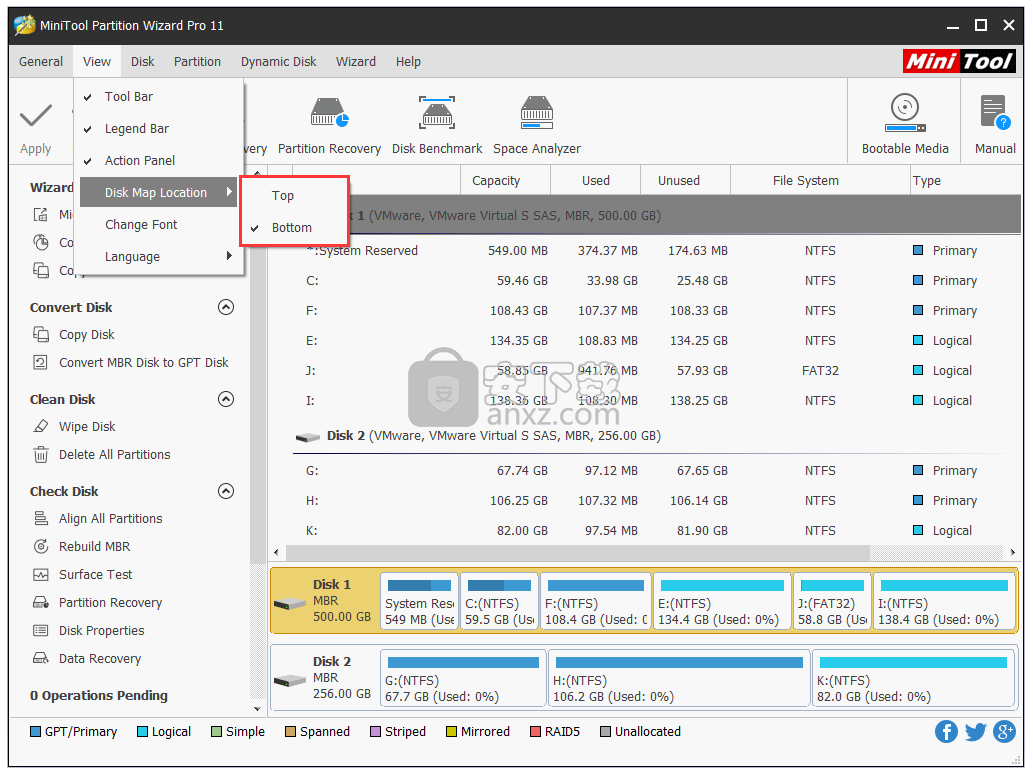Select the E:(NTFS) partition block in disk map
The height and width of the screenshot is (777, 1033).
click(721, 602)
